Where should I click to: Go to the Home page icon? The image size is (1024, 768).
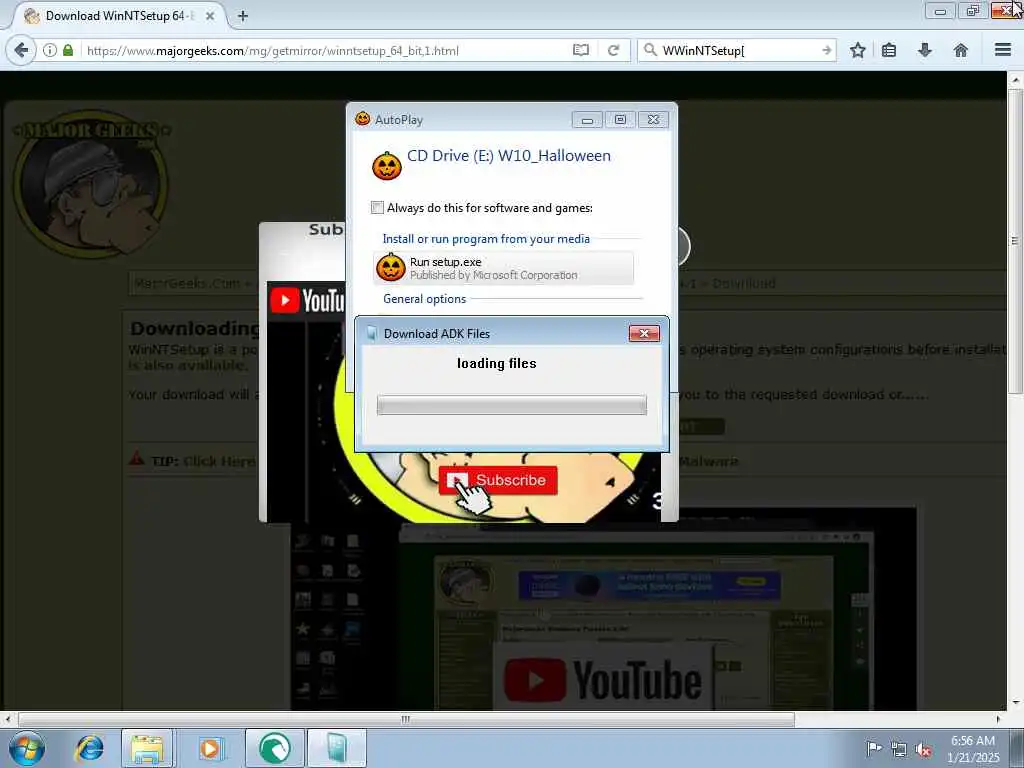click(961, 50)
